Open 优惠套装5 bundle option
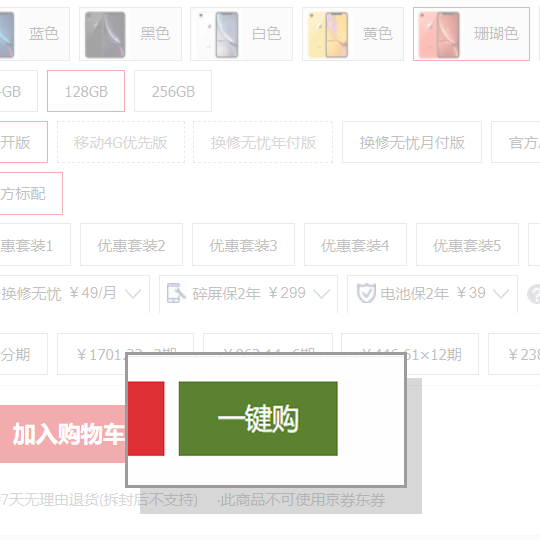 467,245
